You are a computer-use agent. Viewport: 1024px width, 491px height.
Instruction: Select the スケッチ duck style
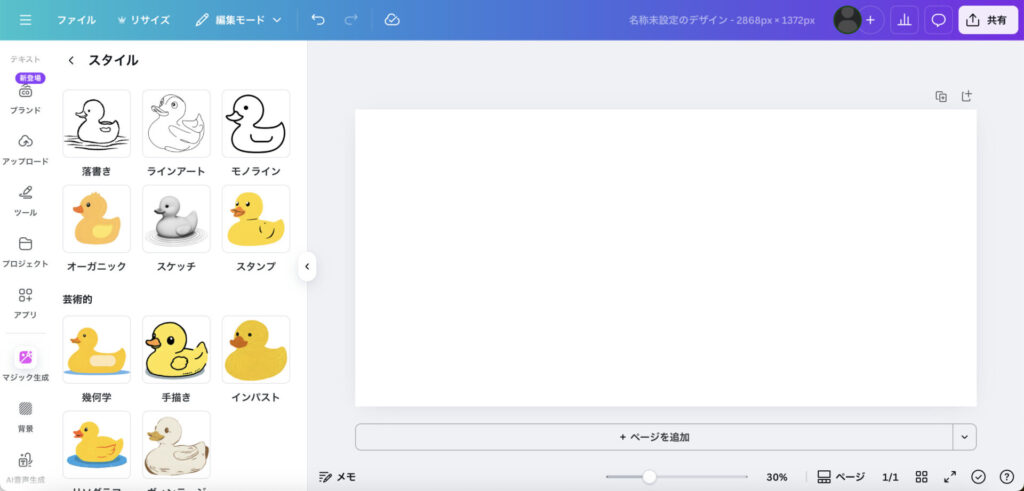(176, 219)
